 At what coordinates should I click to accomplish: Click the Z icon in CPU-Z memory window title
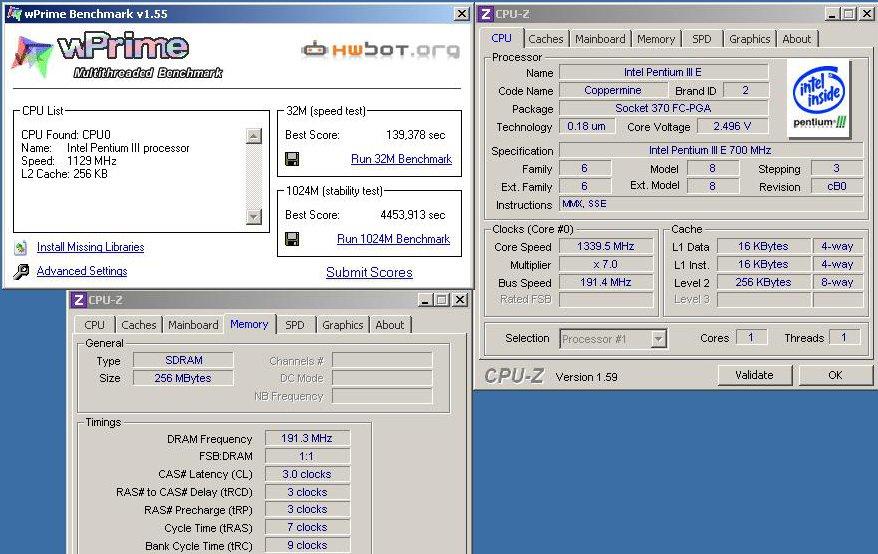pyautogui.click(x=78, y=300)
